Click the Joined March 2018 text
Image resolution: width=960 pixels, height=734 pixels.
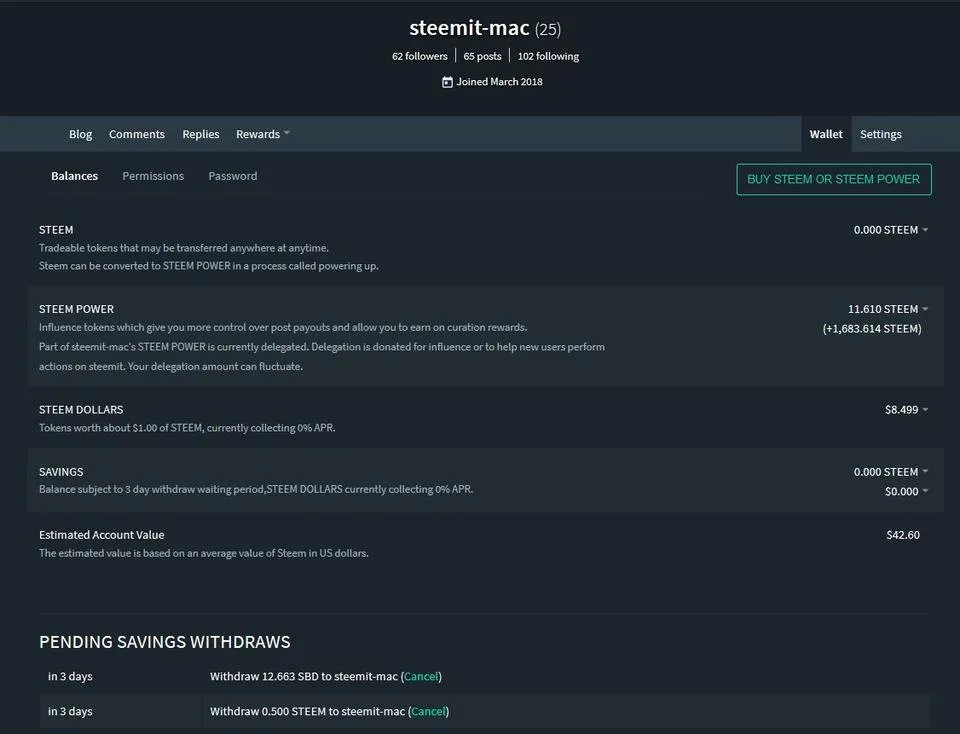(500, 82)
